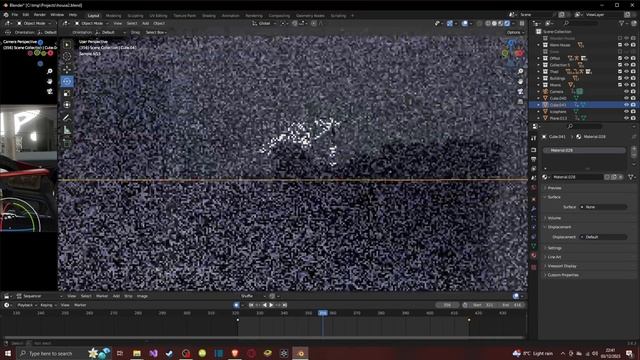
Task: Toggle camera view icon in main viewport
Action: 520,91
